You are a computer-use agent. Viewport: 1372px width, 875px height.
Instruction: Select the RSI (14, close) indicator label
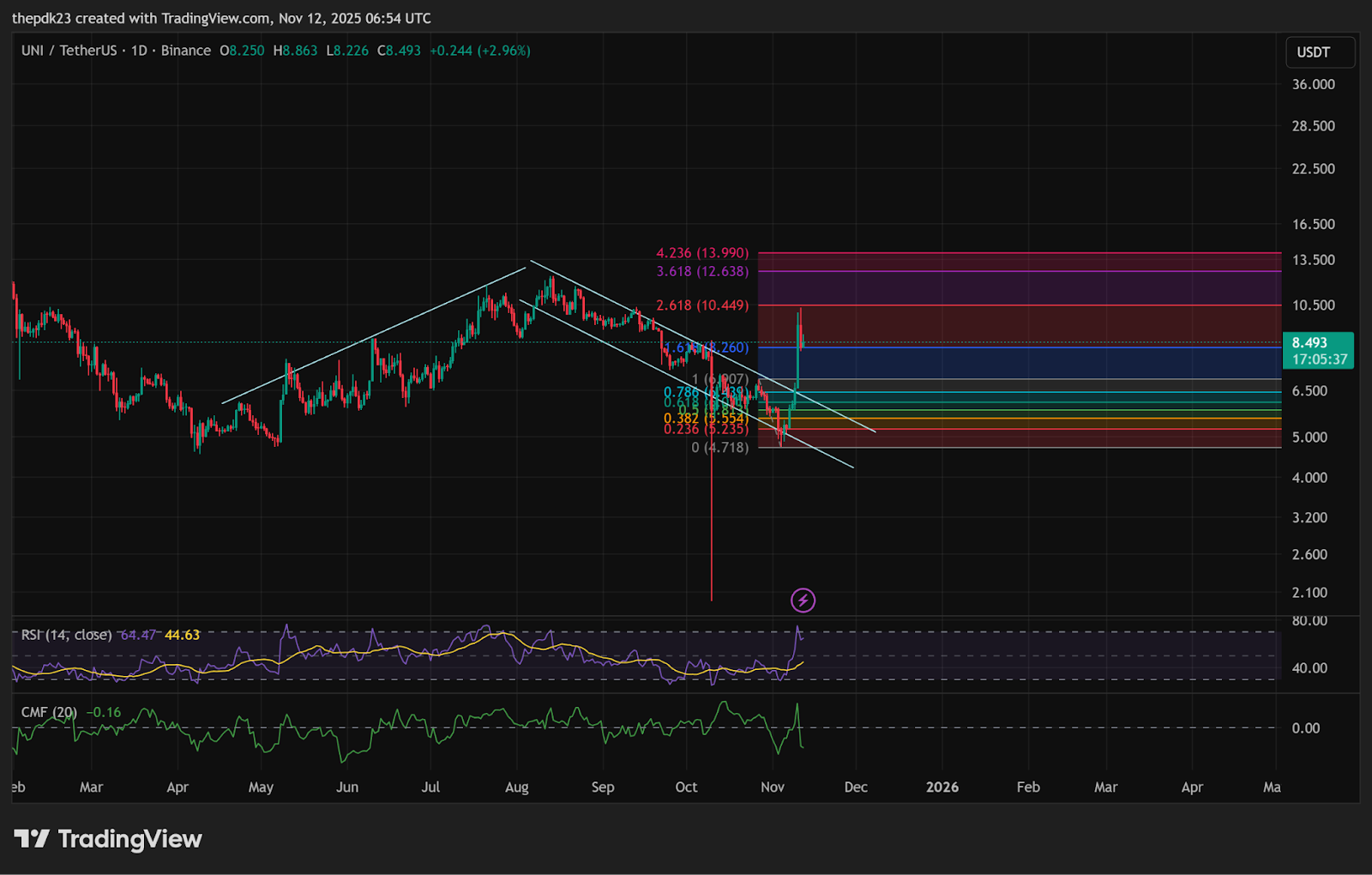point(67,635)
